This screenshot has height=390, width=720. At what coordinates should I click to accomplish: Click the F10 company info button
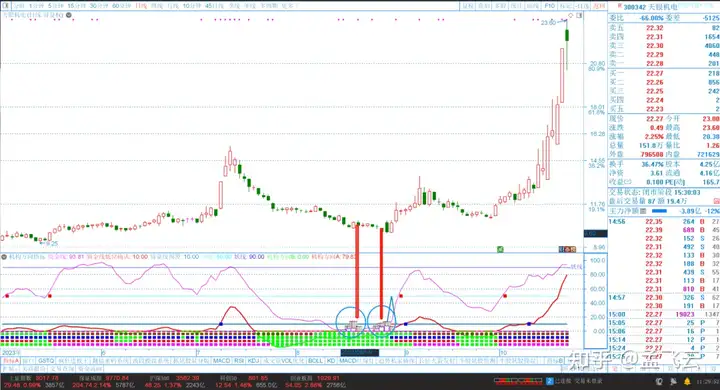click(x=549, y=6)
